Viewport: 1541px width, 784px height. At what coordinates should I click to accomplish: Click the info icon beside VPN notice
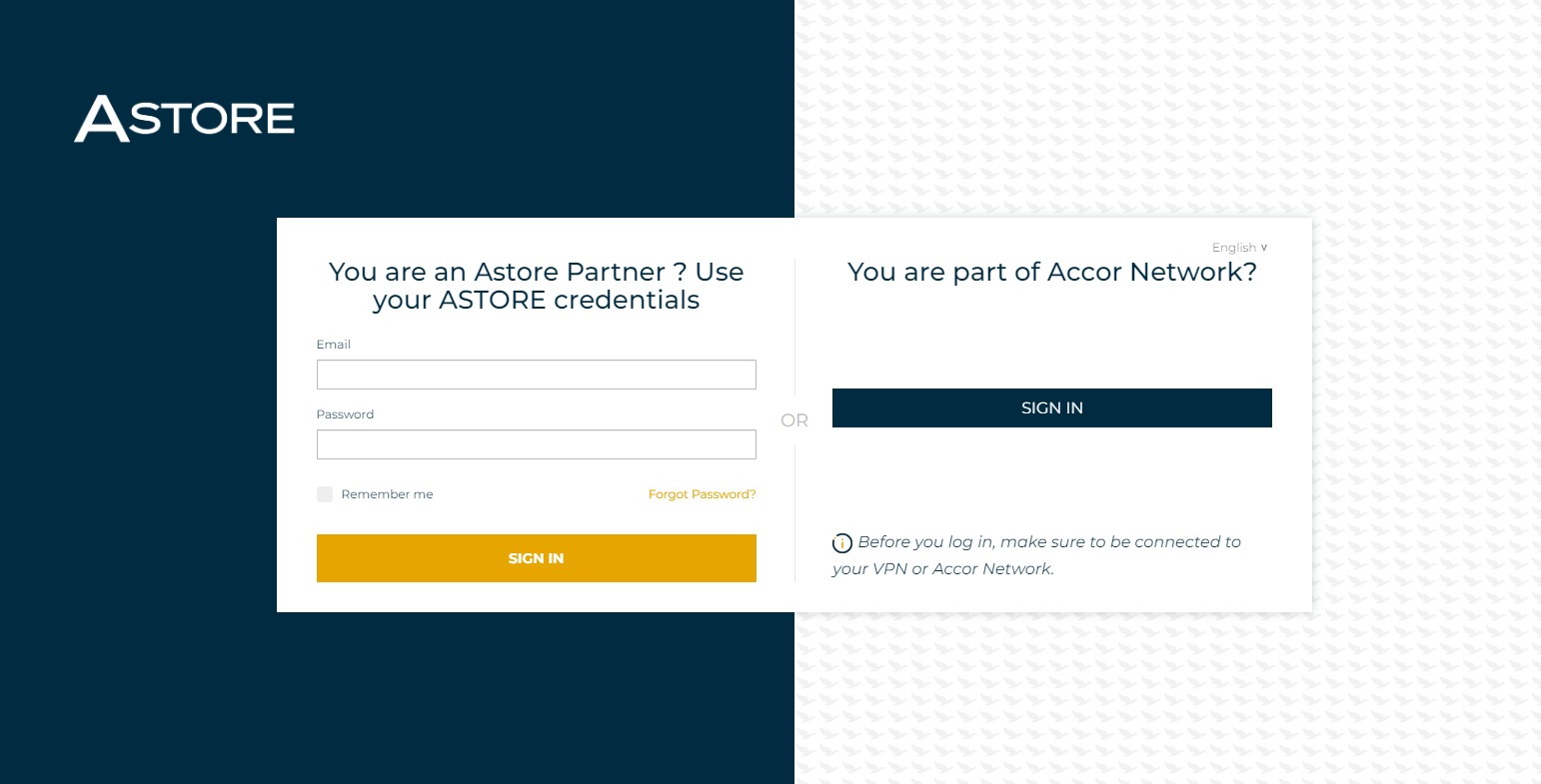click(x=842, y=543)
